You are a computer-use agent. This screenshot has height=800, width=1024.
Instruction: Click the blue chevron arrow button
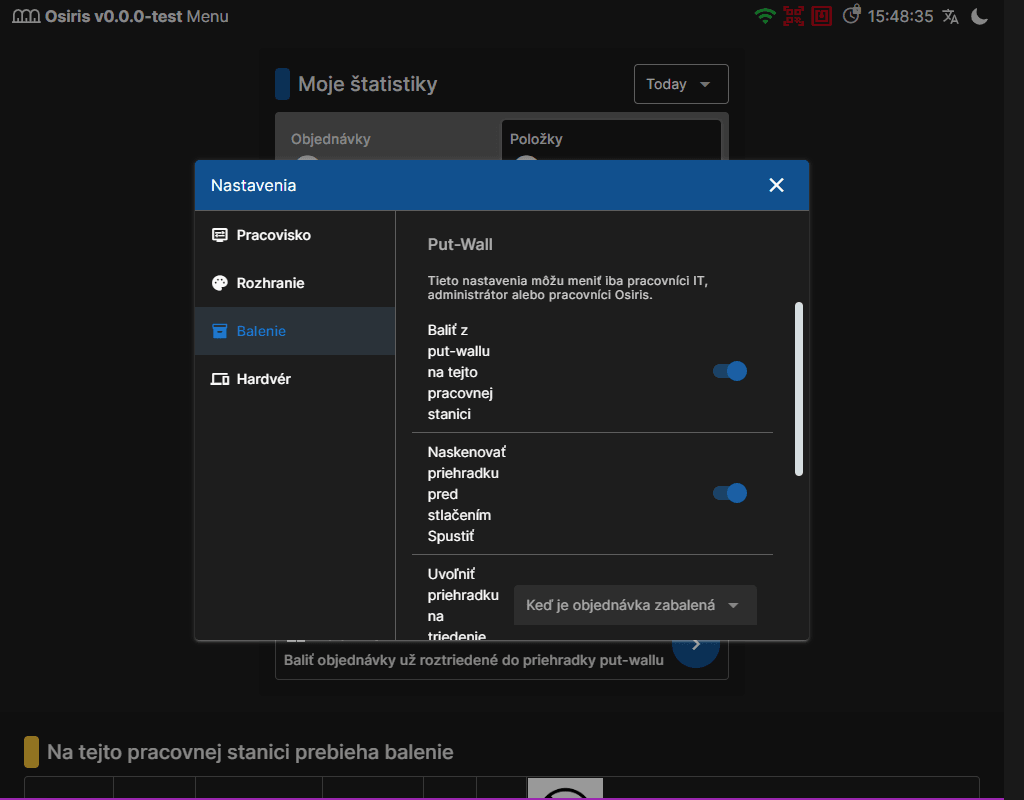pos(696,645)
